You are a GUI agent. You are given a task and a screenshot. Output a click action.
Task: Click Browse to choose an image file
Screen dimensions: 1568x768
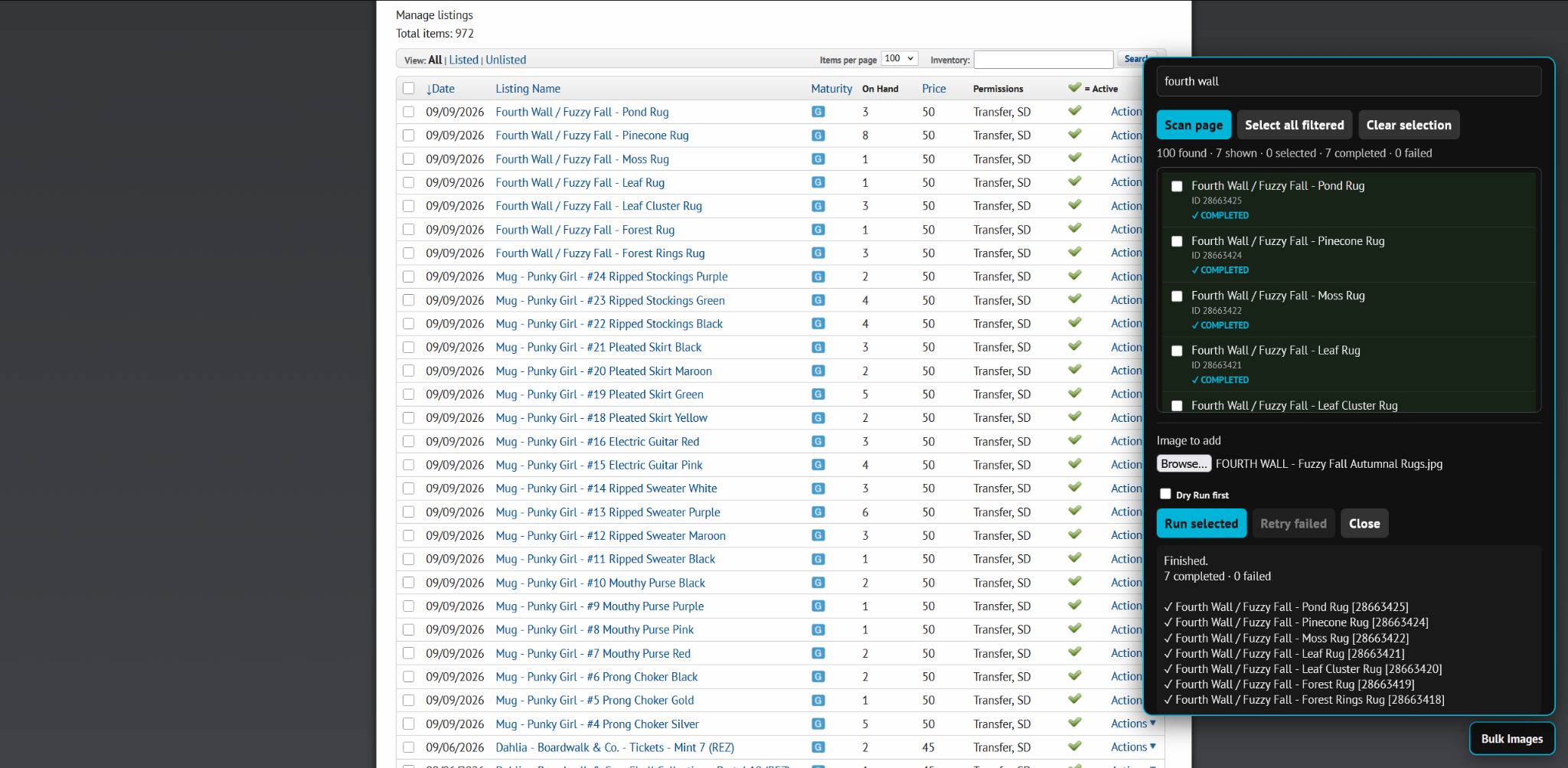(1184, 464)
